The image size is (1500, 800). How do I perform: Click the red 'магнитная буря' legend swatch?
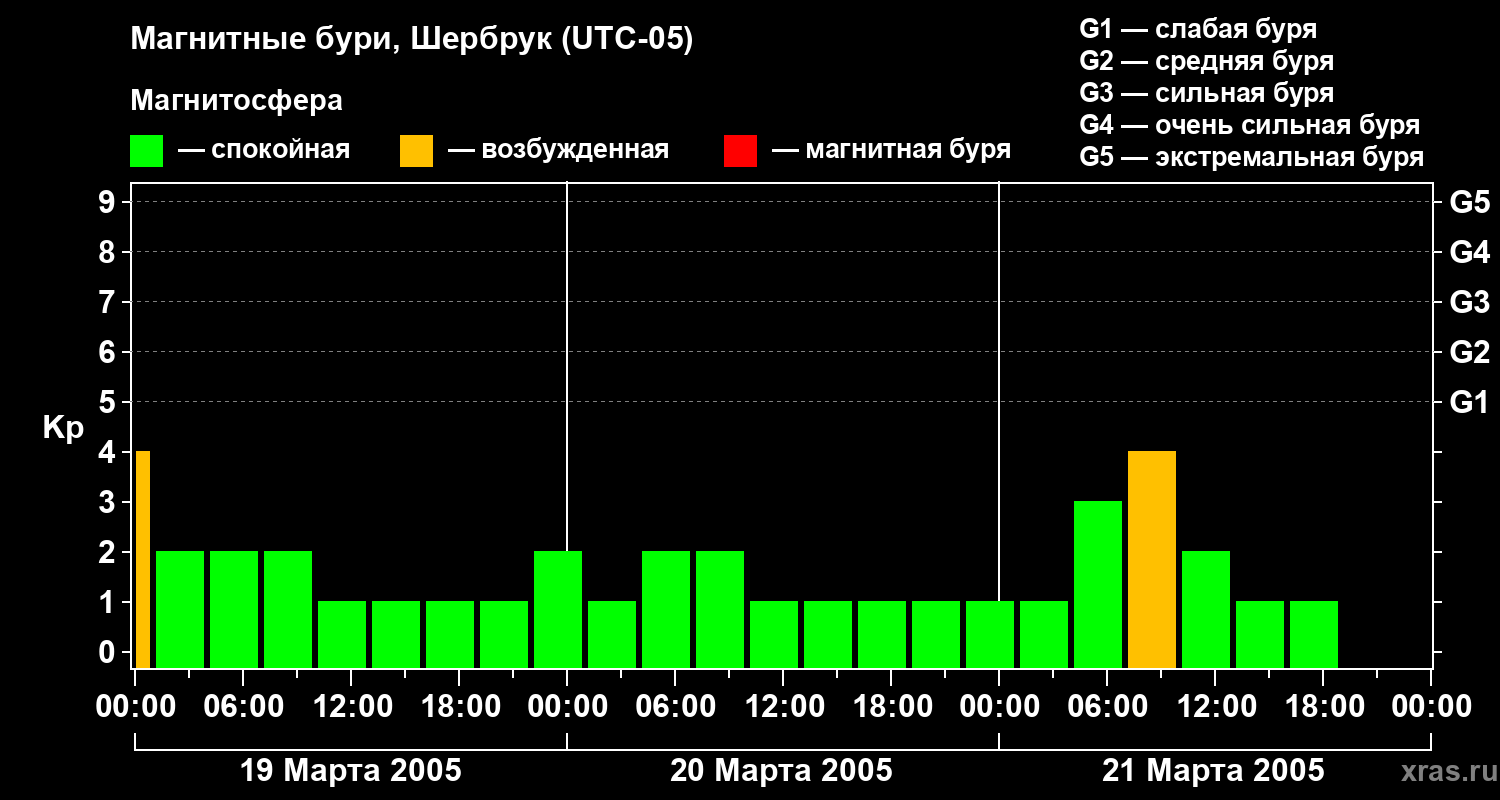(x=740, y=151)
